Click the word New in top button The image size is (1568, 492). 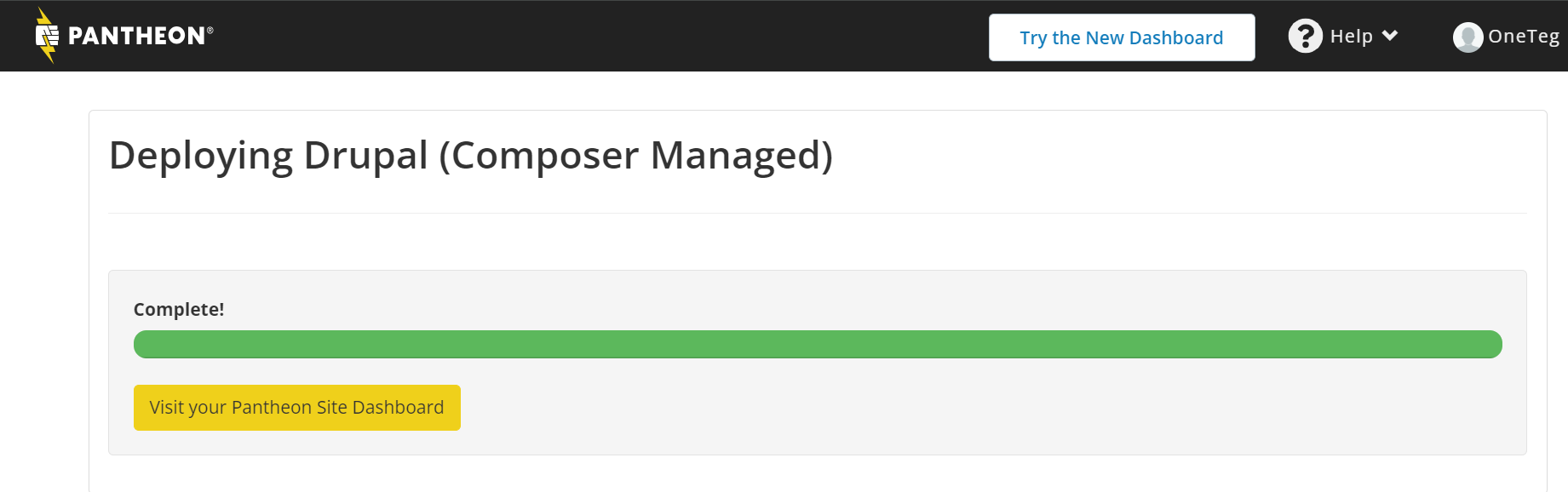[x=1104, y=37]
